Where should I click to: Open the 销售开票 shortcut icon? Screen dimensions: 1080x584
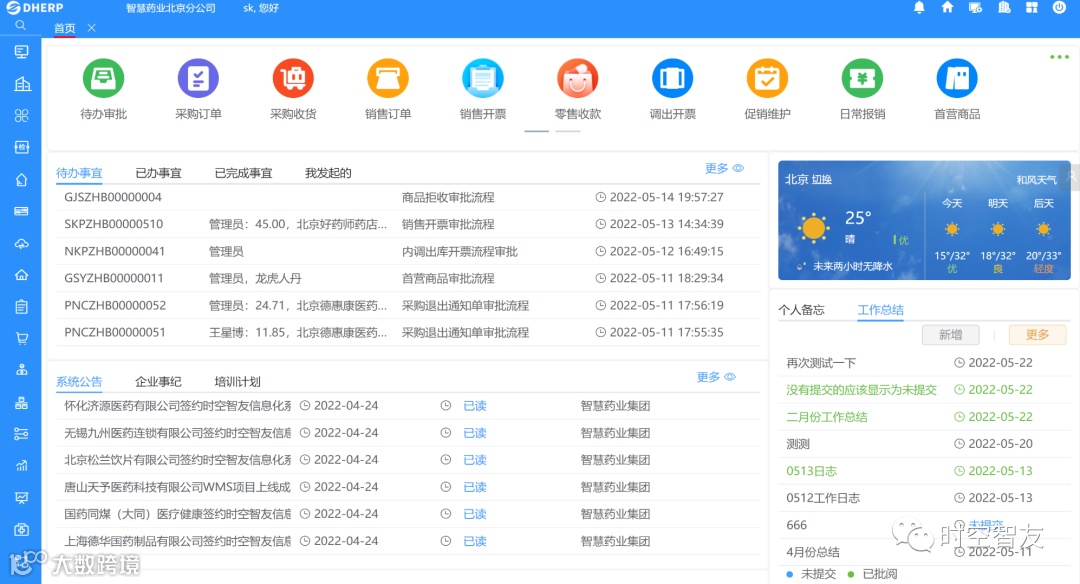click(483, 78)
